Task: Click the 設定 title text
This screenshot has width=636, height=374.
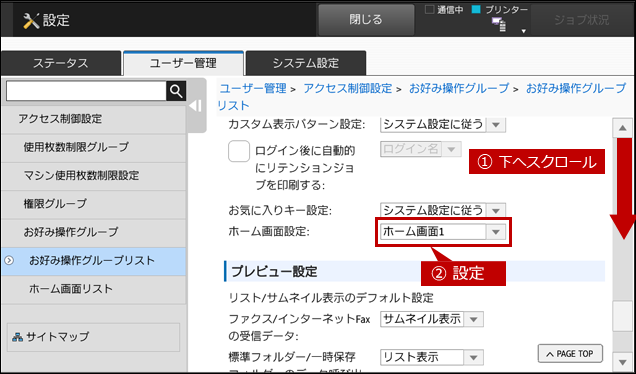Action: coord(56,20)
